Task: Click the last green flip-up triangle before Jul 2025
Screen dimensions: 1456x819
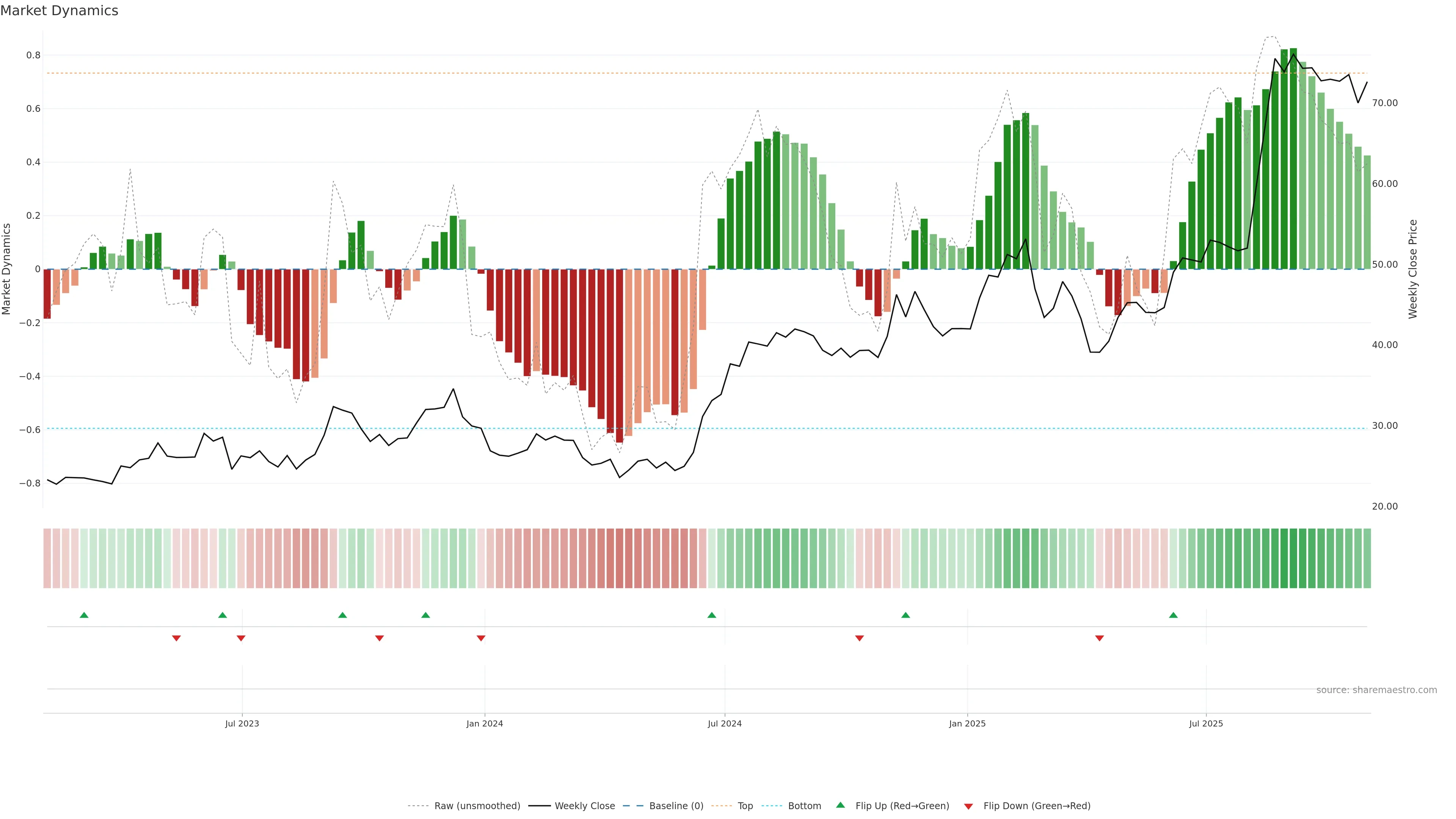Action: 1174,615
